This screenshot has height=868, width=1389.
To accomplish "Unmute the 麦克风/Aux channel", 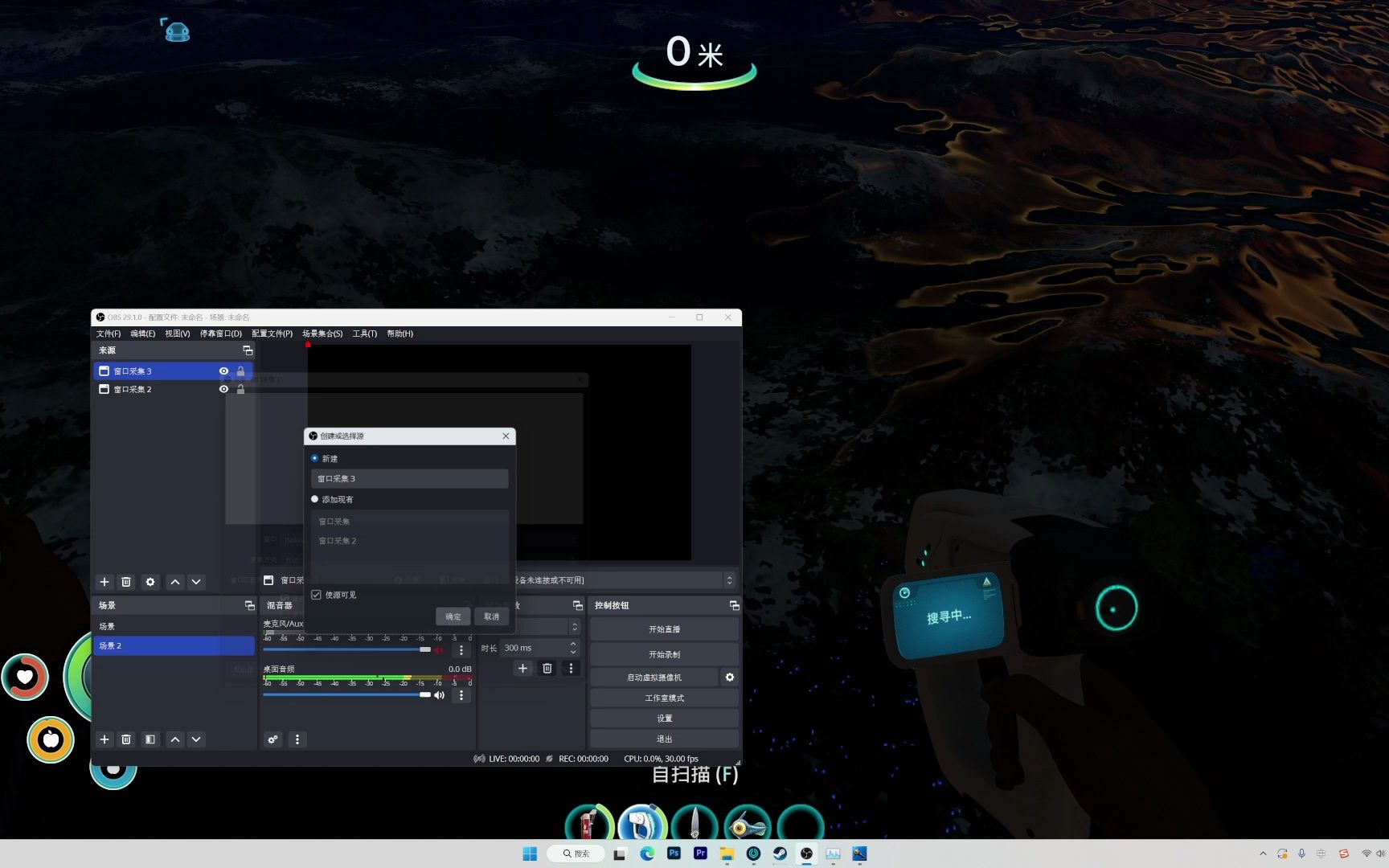I will 440,649.
